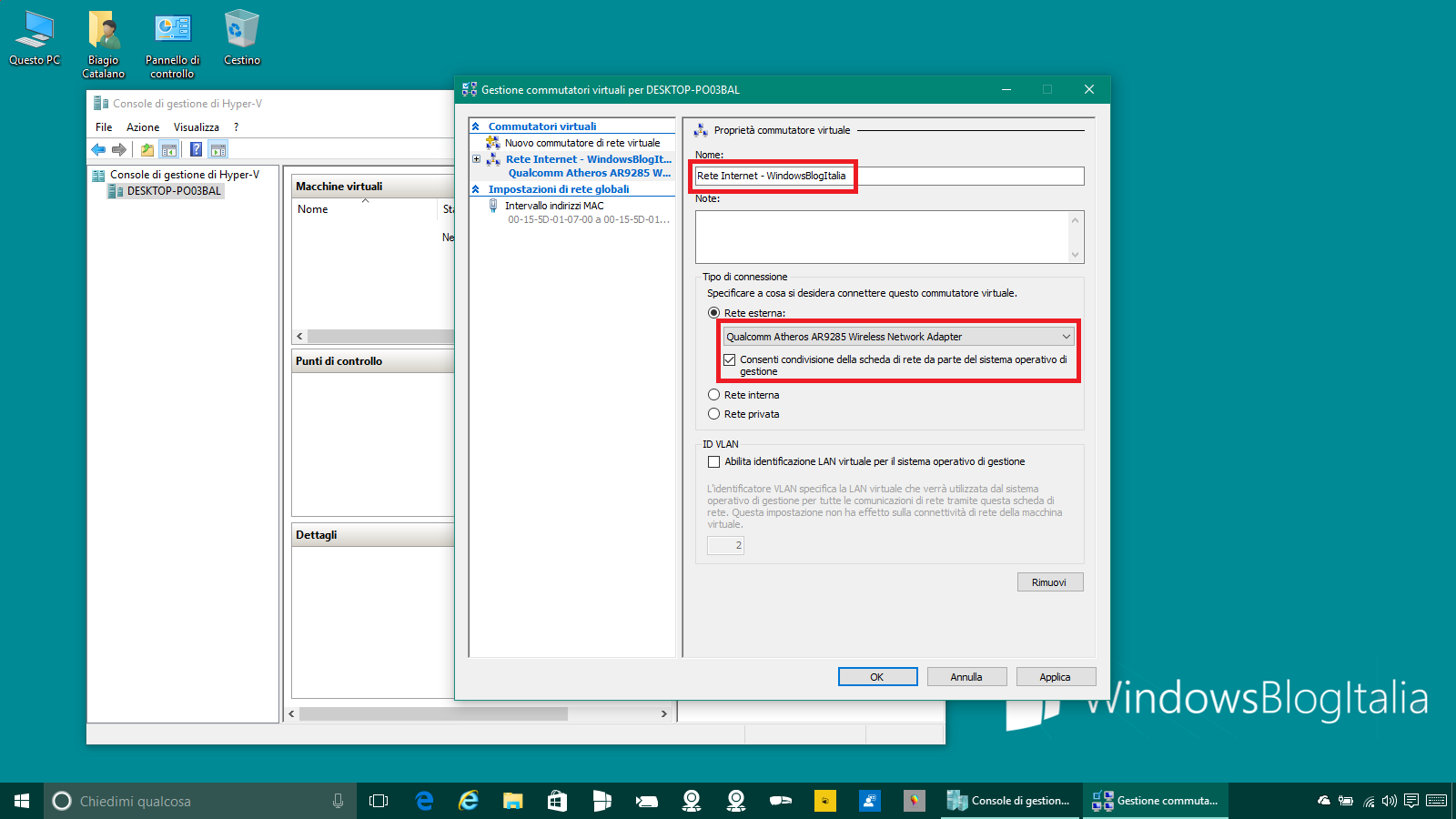Click the Macchine virtuali scroll-left arrow
The image size is (1456, 819).
[299, 337]
